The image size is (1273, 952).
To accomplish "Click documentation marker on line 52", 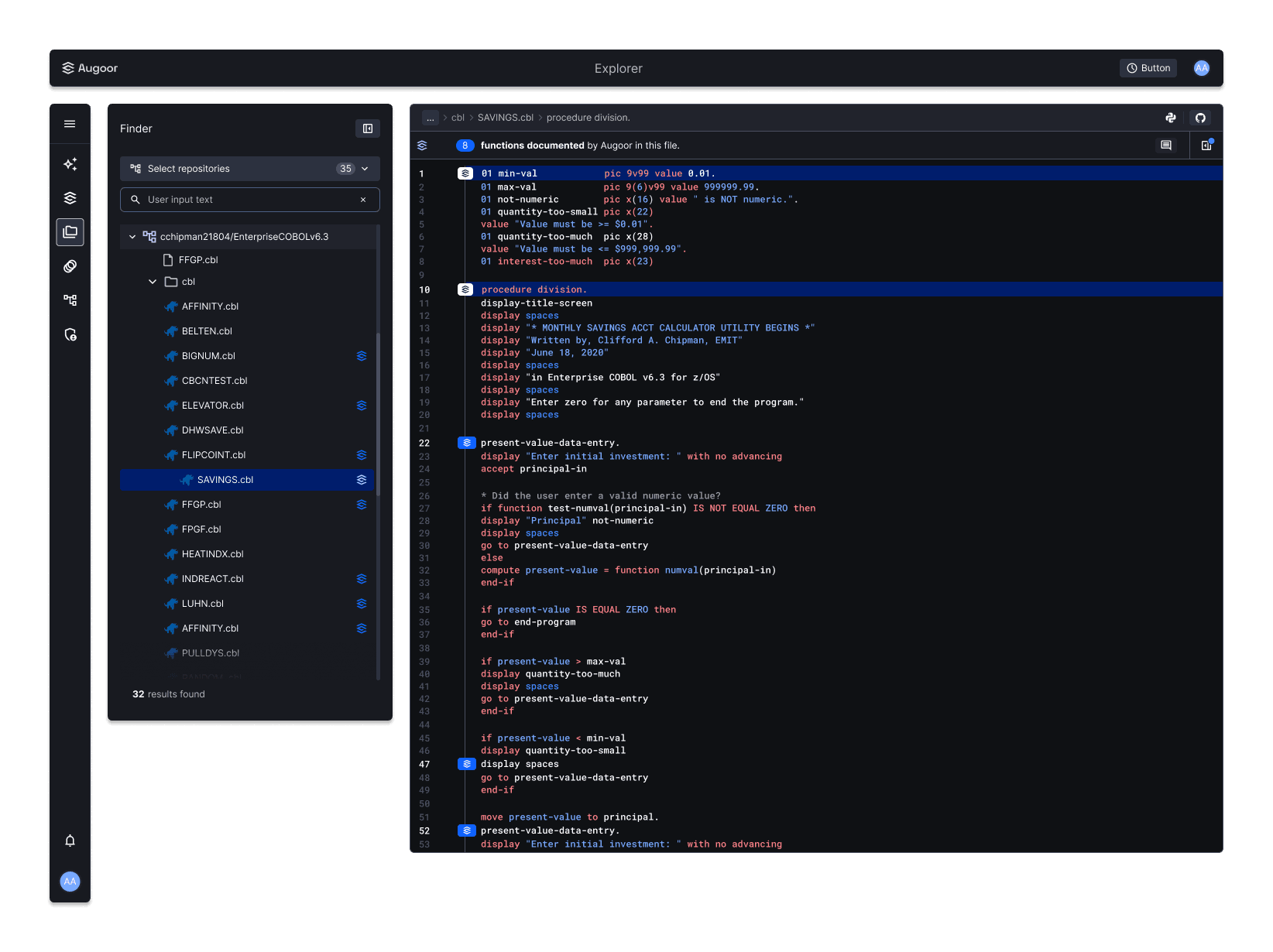I will click(467, 830).
